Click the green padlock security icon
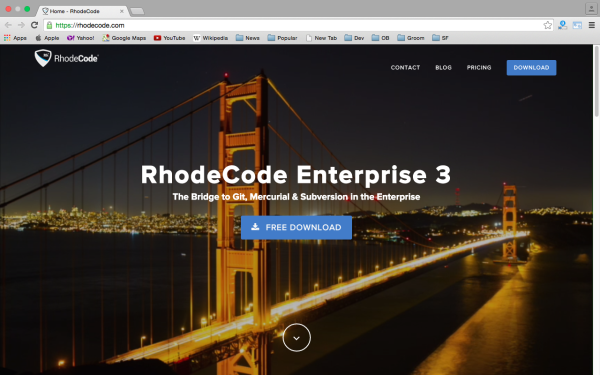The height and width of the screenshot is (375, 600). (49, 25)
